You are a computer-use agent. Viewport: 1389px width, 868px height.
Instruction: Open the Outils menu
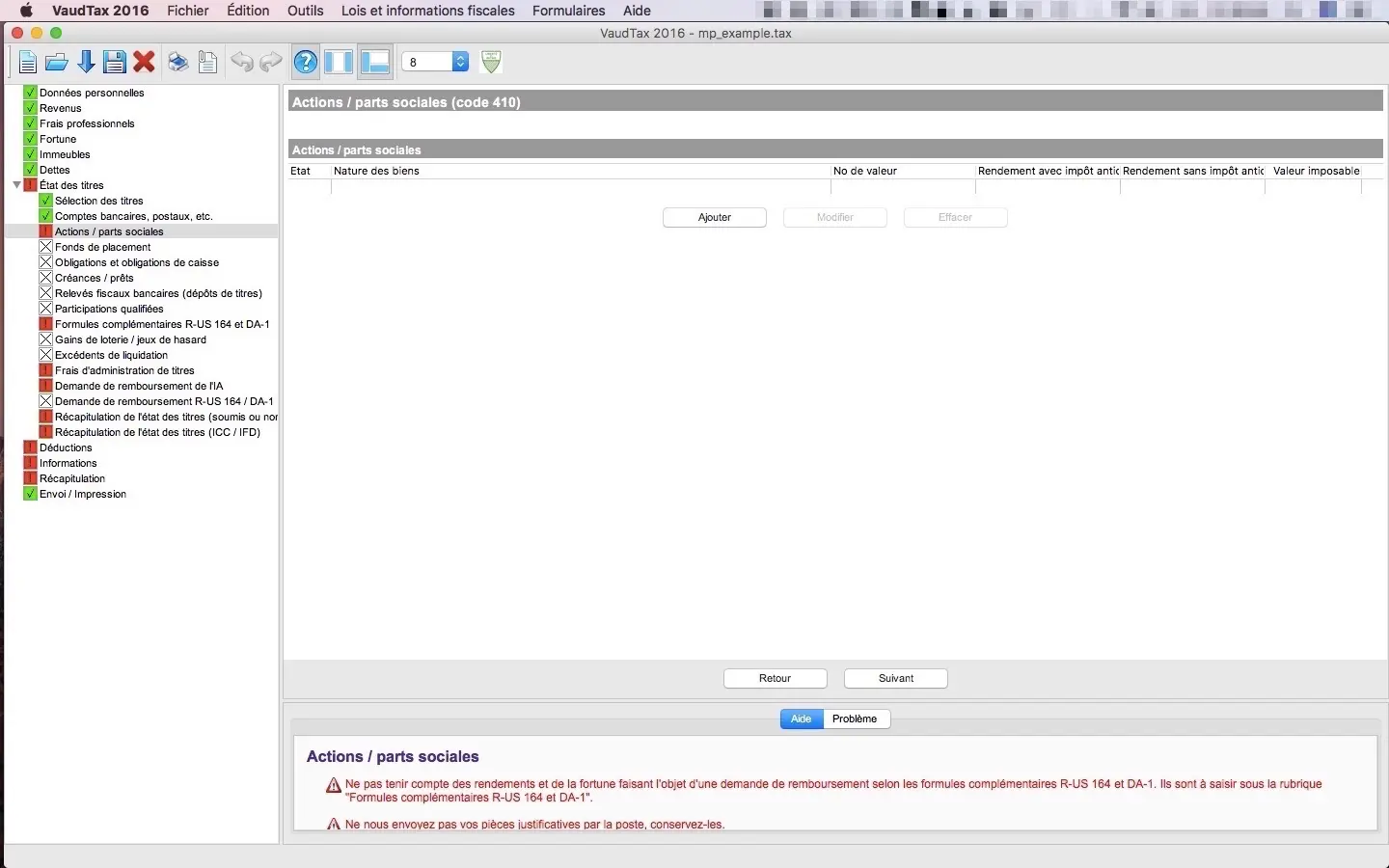coord(306,11)
